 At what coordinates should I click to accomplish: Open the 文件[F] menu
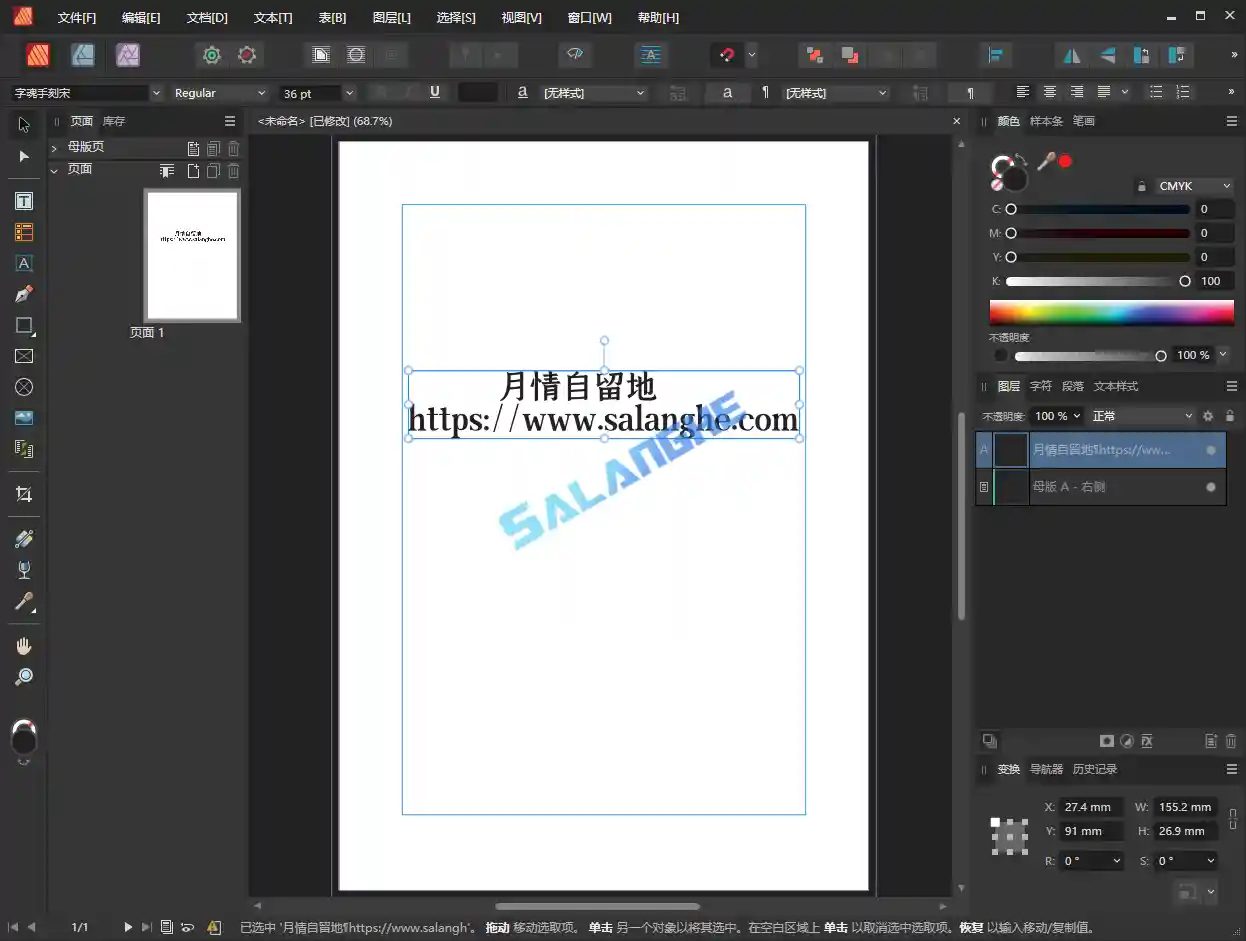point(77,17)
